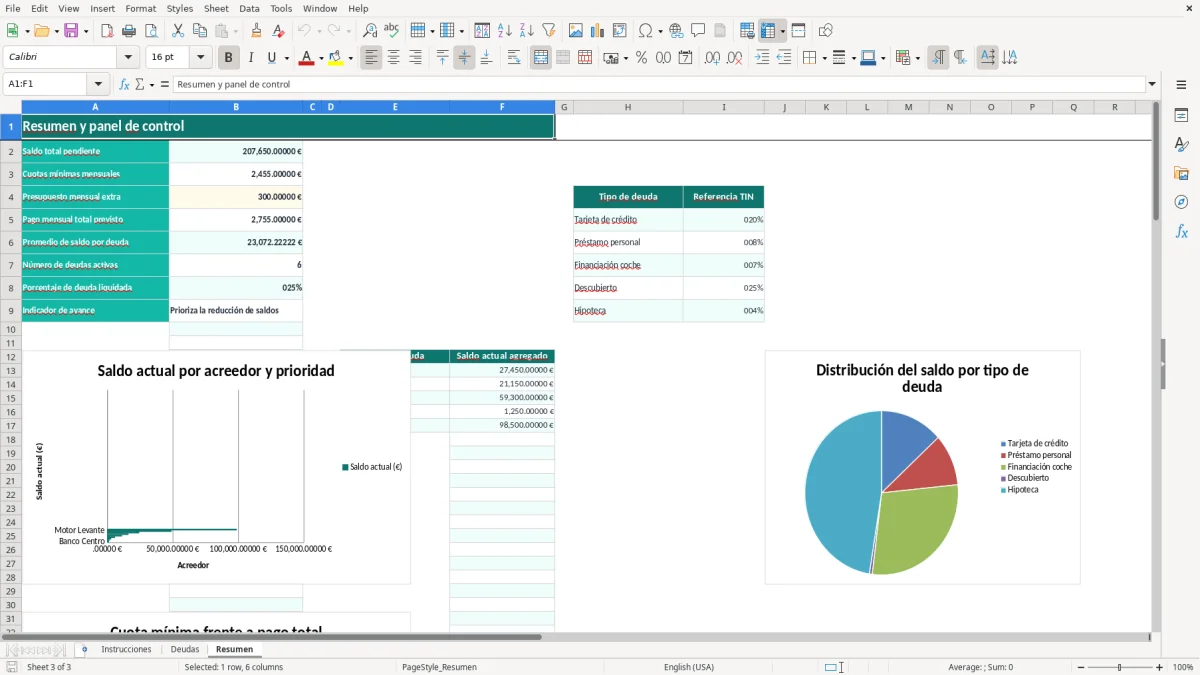Open the background color dropdown arrow
The width and height of the screenshot is (1200, 675).
pos(350,58)
